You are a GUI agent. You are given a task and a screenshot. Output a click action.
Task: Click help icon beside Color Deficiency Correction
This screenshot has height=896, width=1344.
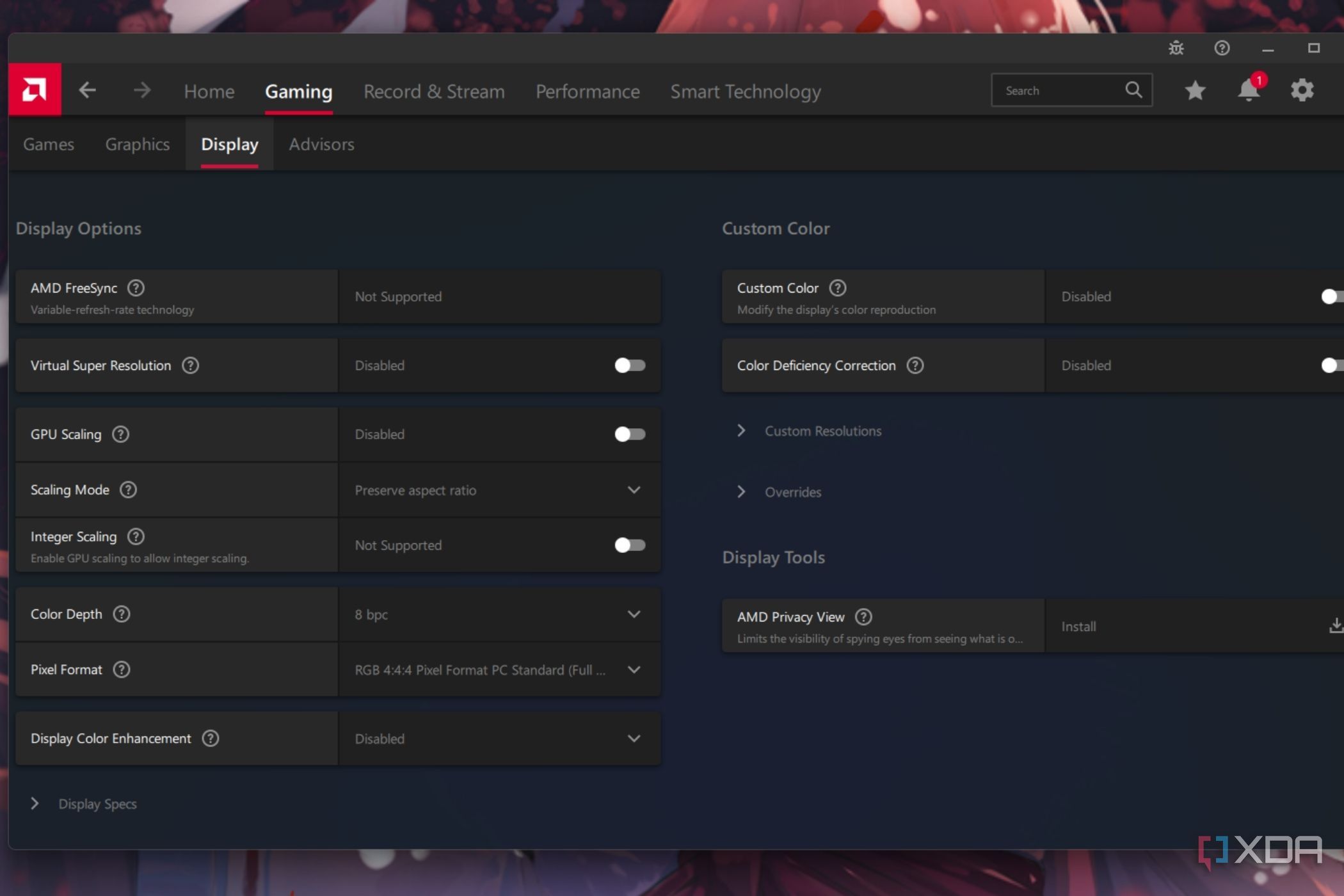[x=915, y=365]
